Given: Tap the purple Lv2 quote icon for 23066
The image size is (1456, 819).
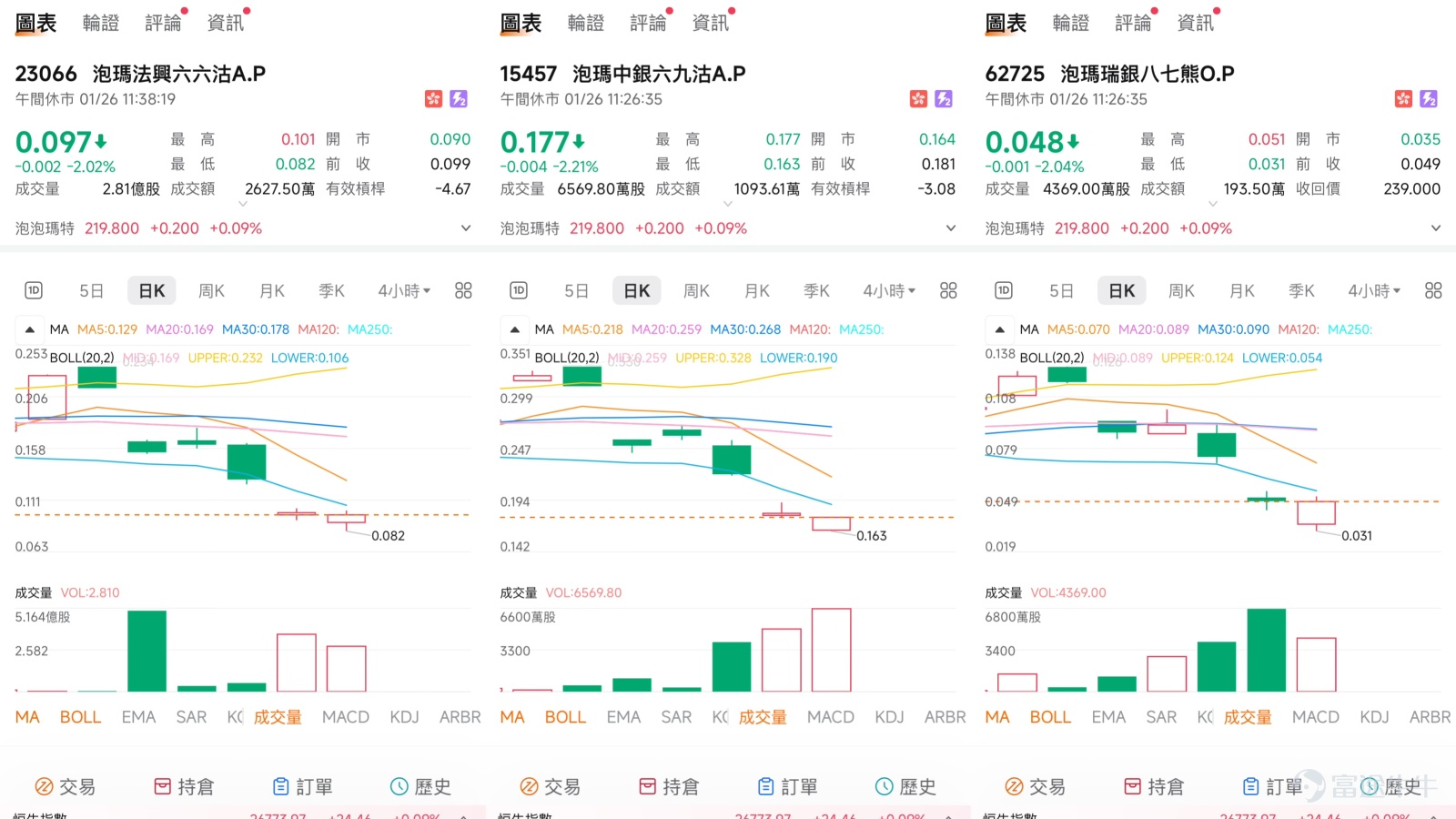Looking at the screenshot, I should coord(459,98).
